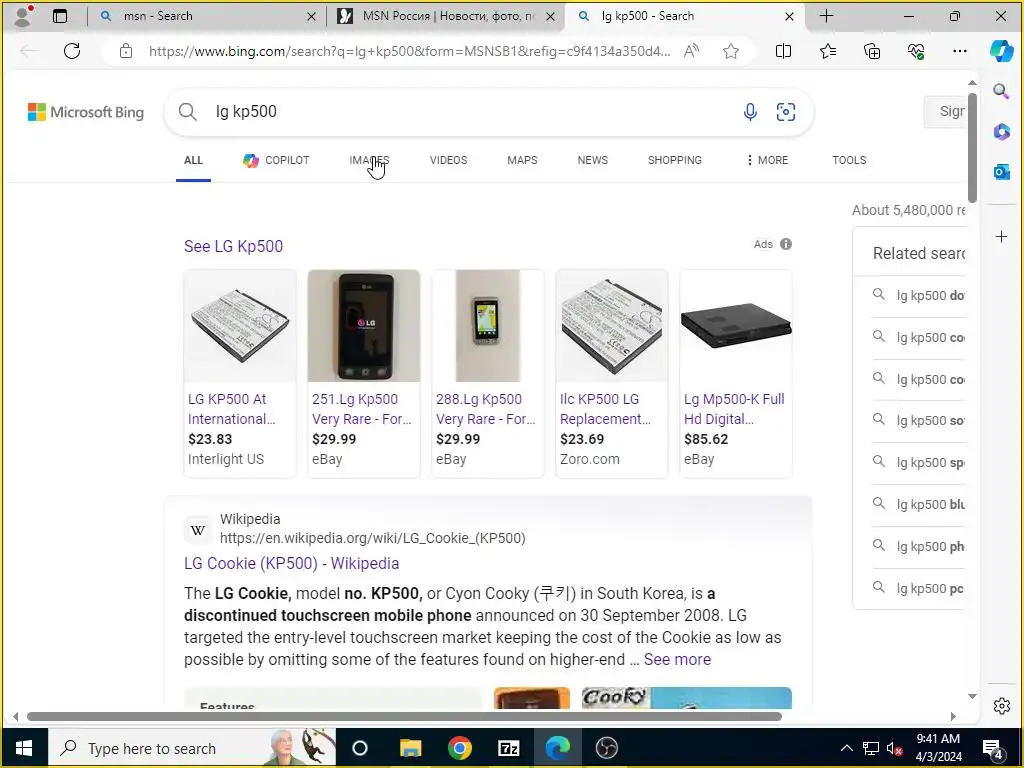Open File Explorer from taskbar
The width and height of the screenshot is (1024, 768).
[x=410, y=748]
